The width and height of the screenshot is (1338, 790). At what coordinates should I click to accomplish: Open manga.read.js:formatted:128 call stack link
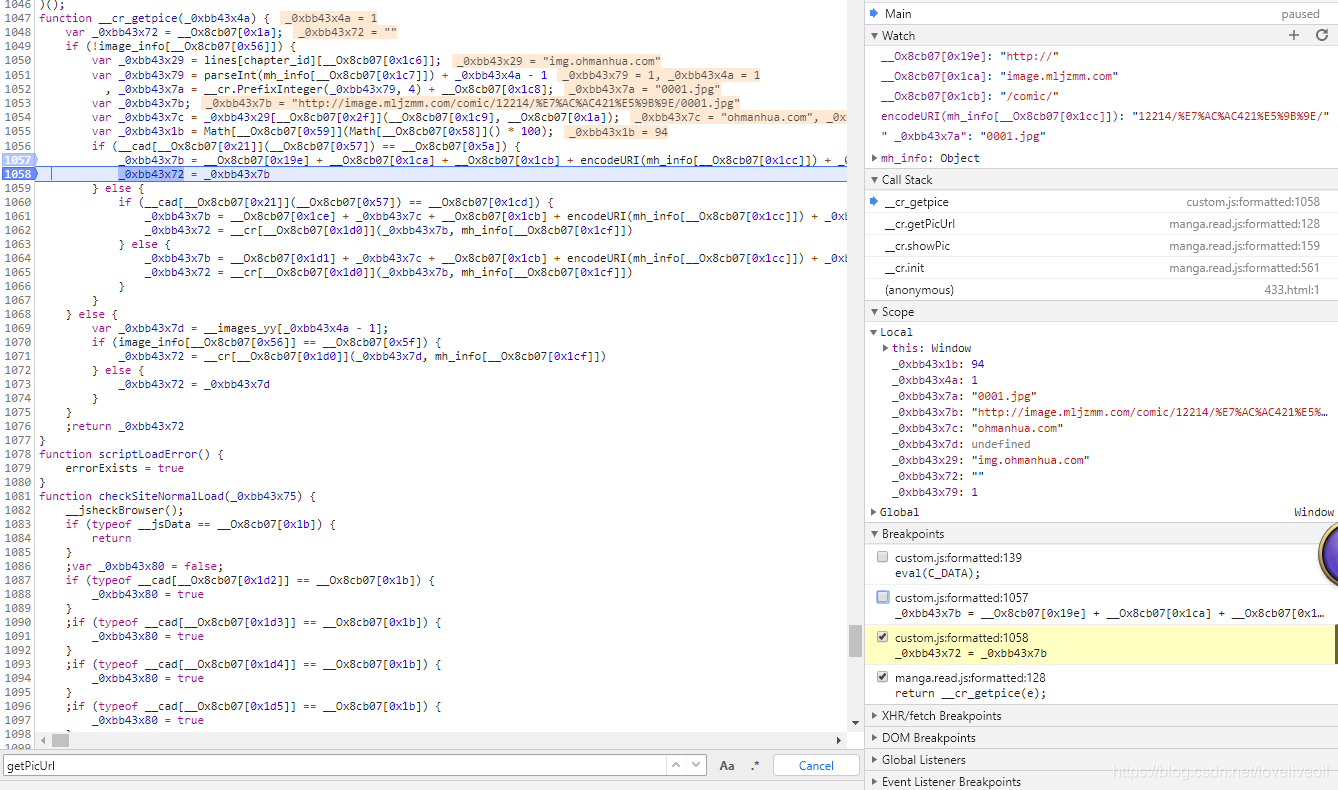click(x=1244, y=224)
